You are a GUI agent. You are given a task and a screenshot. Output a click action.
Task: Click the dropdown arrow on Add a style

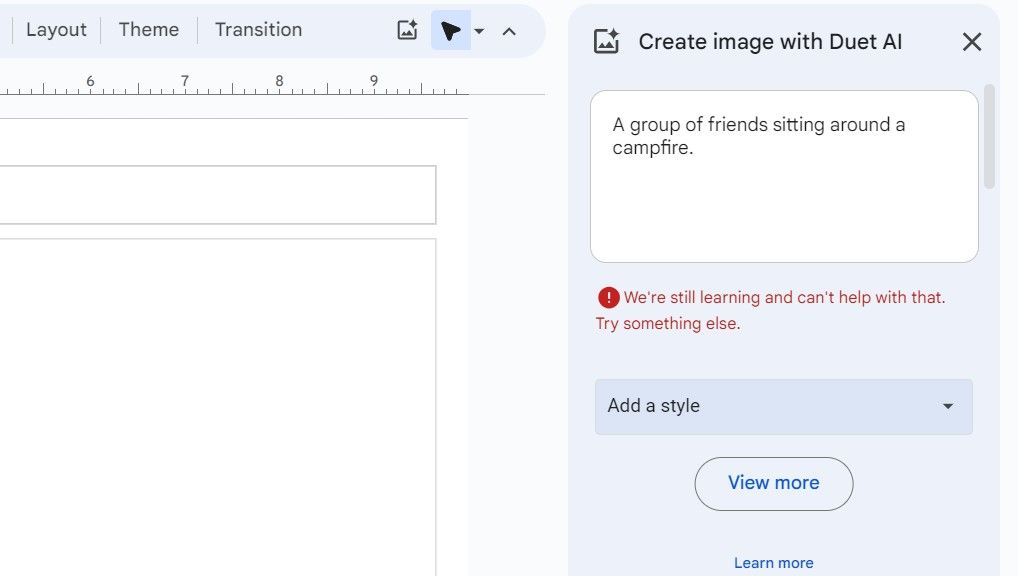point(947,406)
